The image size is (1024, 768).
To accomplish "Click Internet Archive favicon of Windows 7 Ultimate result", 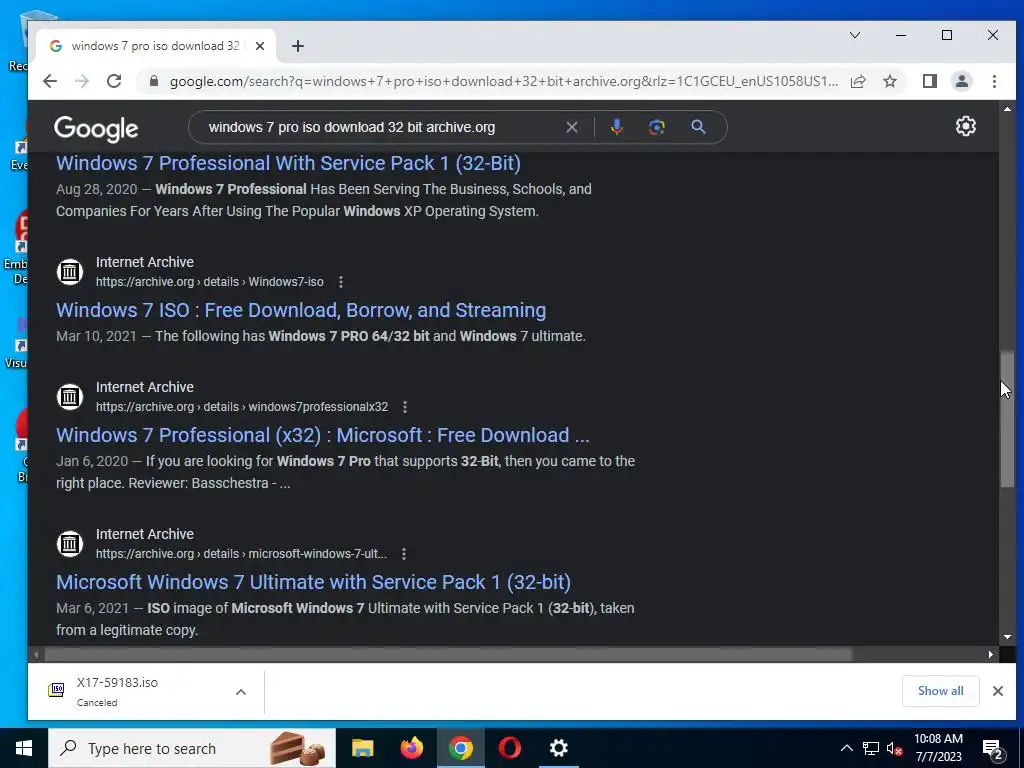I will pyautogui.click(x=70, y=543).
